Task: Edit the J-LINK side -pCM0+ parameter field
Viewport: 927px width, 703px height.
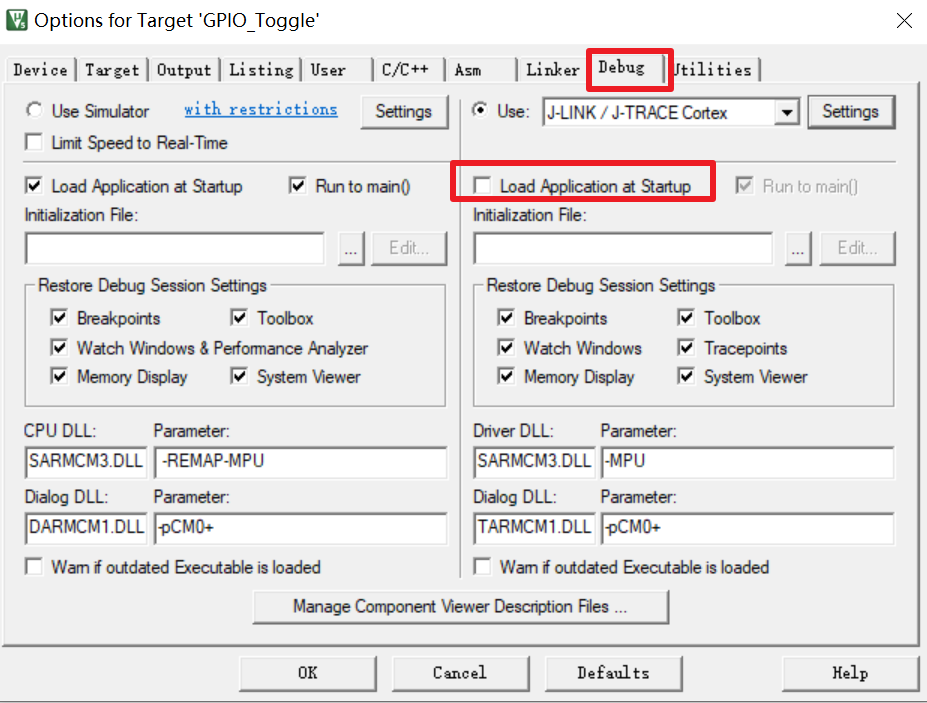Action: (748, 527)
